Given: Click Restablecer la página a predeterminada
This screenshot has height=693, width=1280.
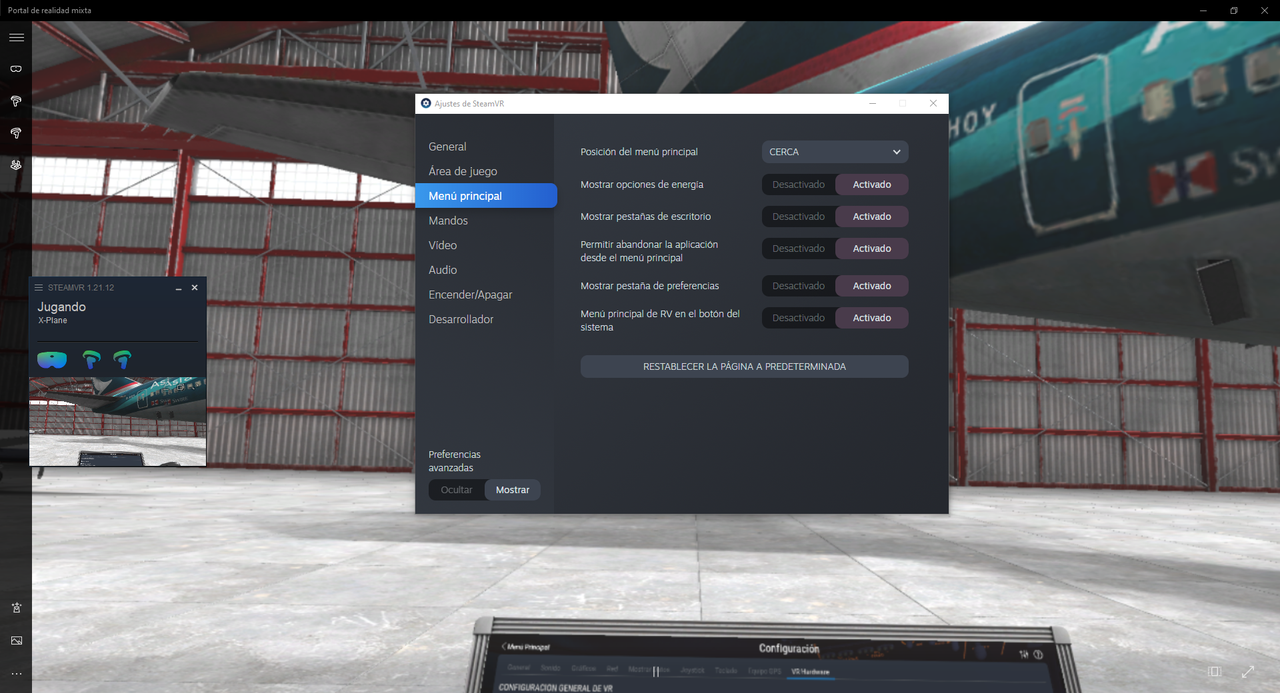Looking at the screenshot, I should click(x=744, y=367).
